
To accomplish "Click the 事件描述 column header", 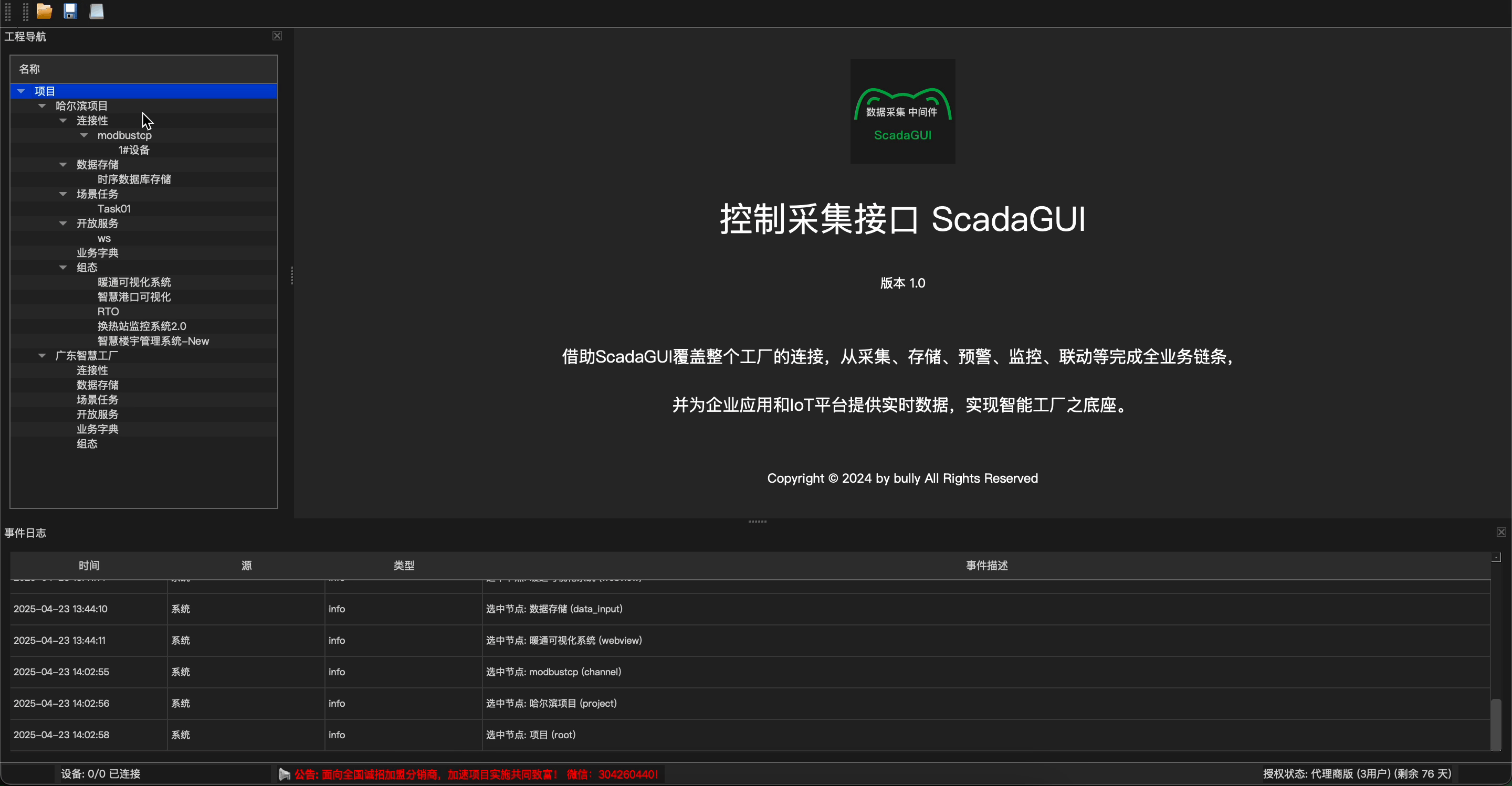I will coord(986,566).
